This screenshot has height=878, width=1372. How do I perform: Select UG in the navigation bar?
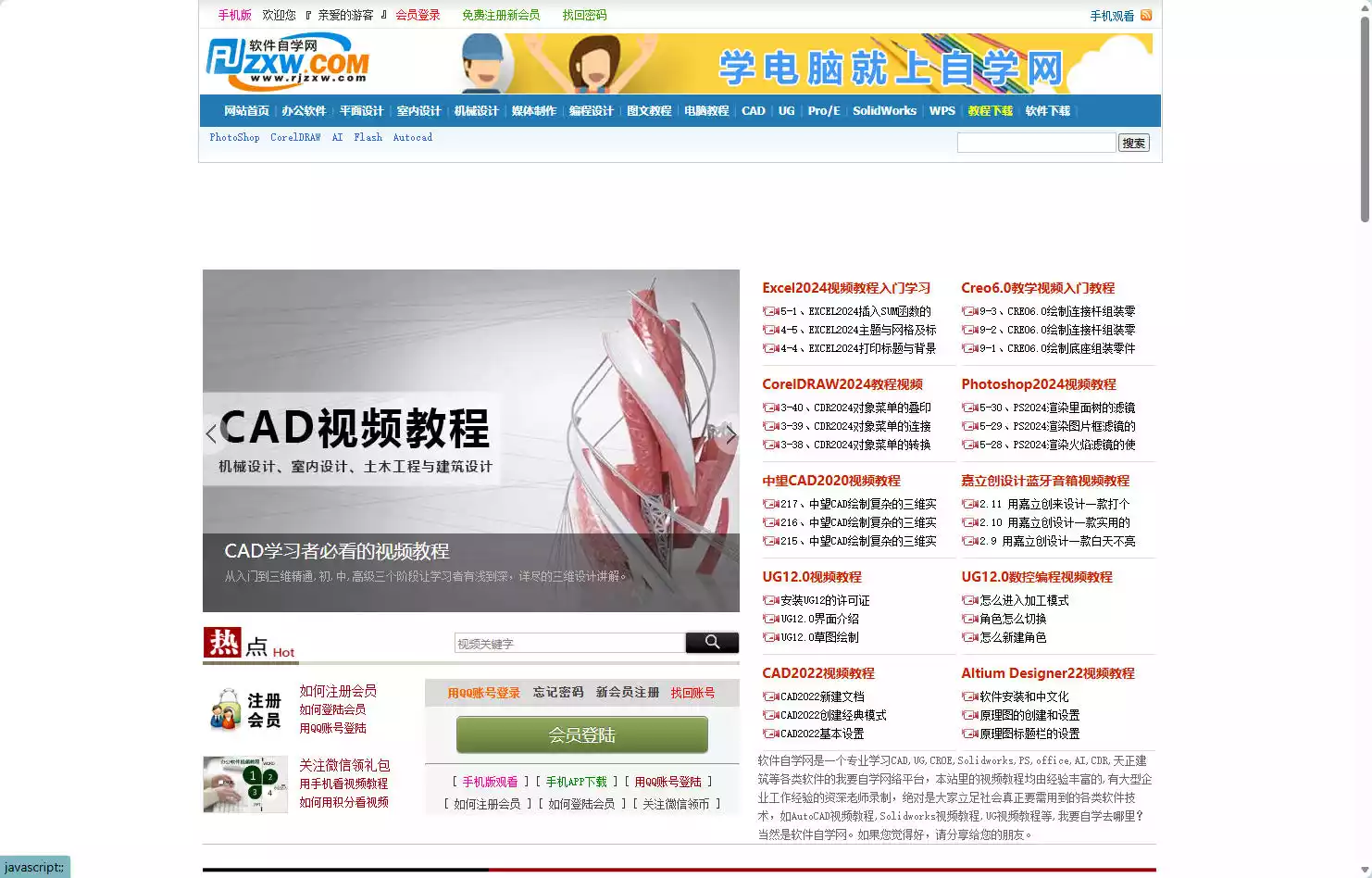pyautogui.click(x=786, y=110)
